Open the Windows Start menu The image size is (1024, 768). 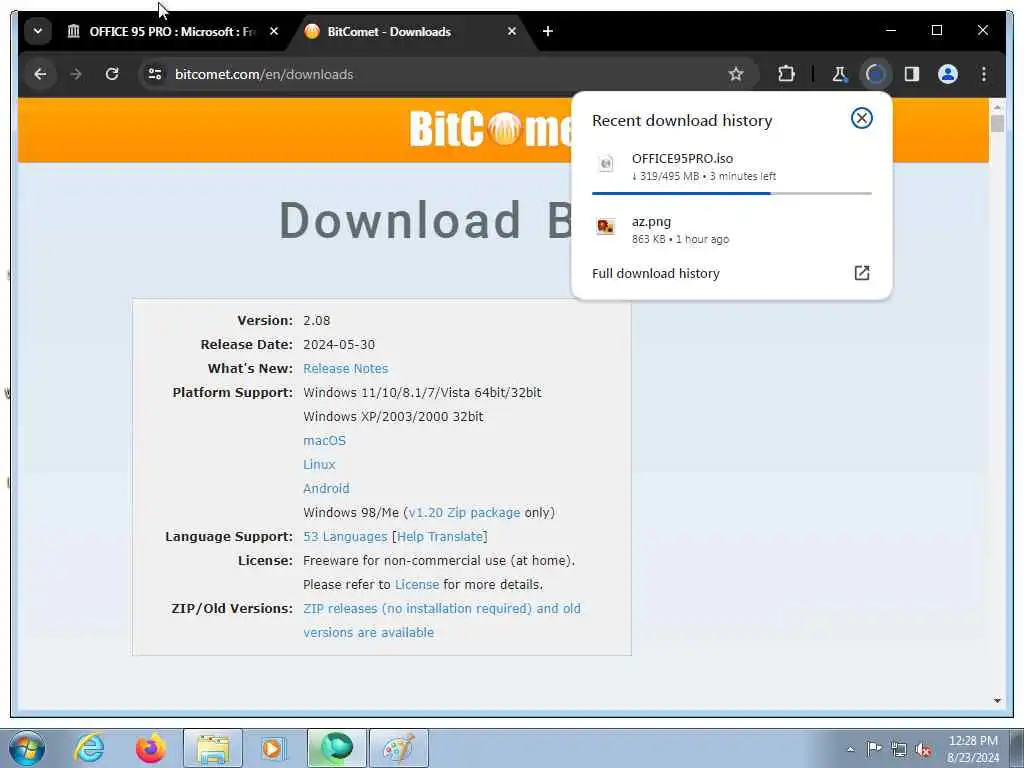pyautogui.click(x=27, y=748)
